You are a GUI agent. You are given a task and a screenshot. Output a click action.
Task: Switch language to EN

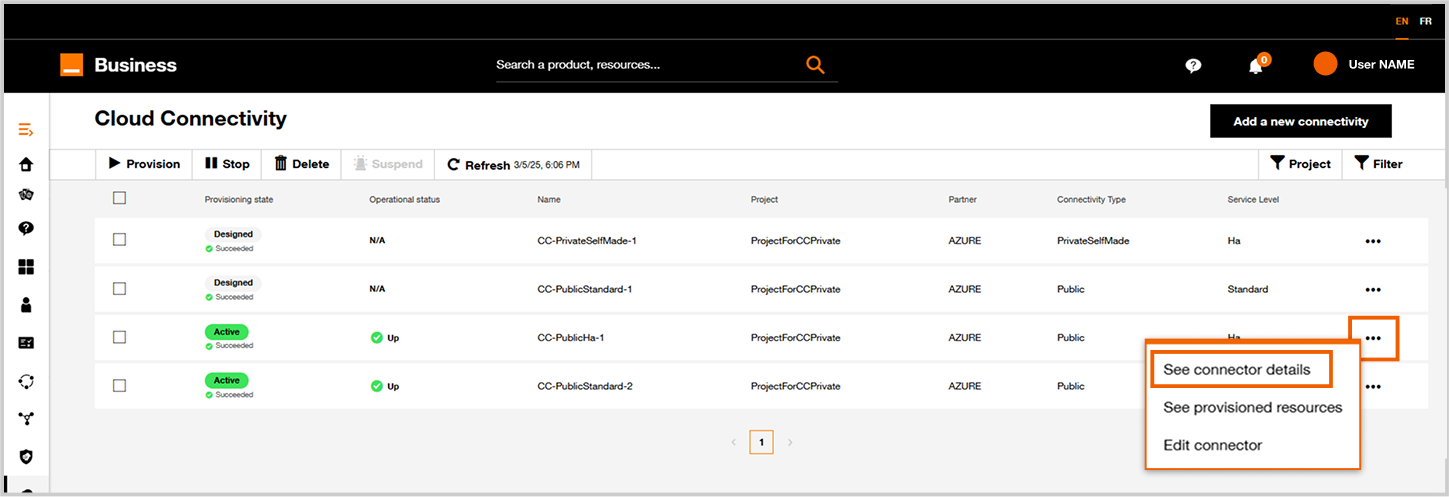coord(1402,21)
